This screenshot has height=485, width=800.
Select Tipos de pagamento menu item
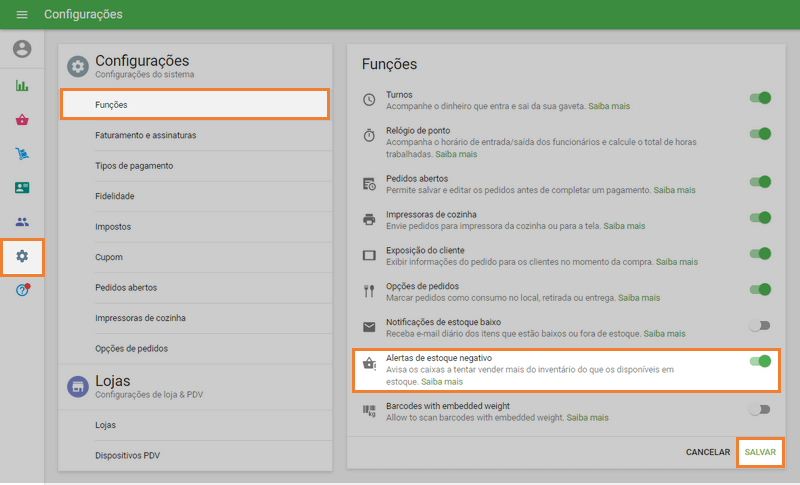click(135, 166)
